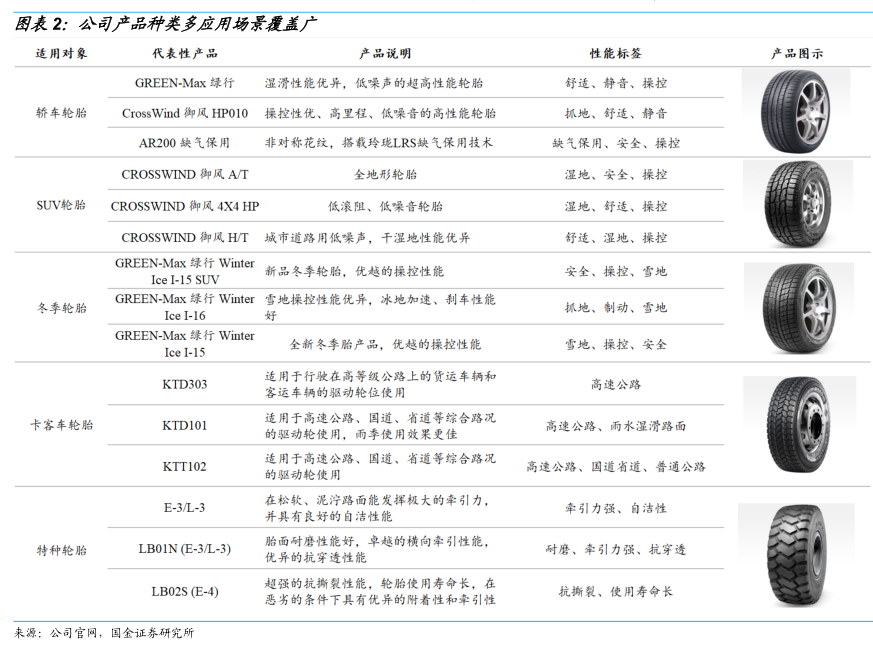Select the 产品图示 column header
873x647 pixels.
(797, 53)
